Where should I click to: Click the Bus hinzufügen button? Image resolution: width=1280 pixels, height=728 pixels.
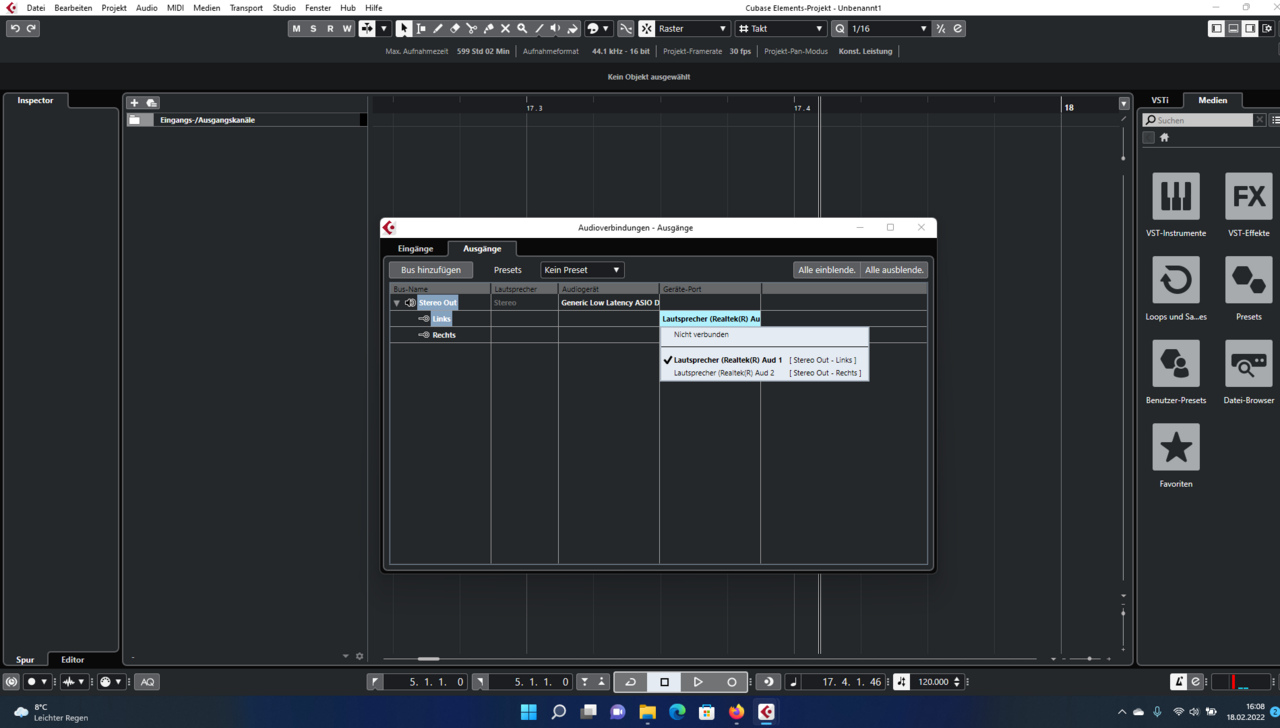pos(431,270)
